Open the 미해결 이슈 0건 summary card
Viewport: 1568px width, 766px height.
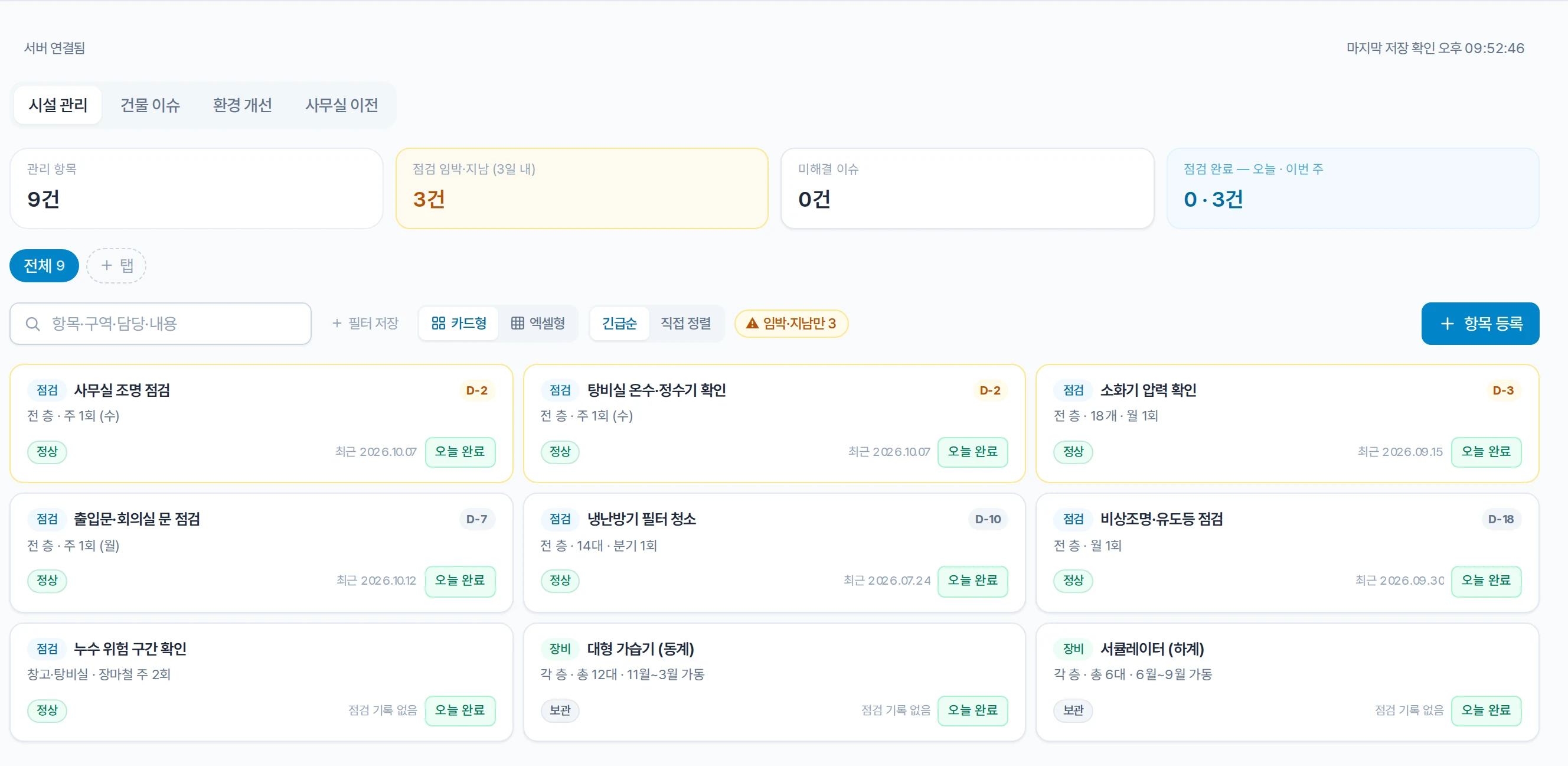tap(966, 188)
